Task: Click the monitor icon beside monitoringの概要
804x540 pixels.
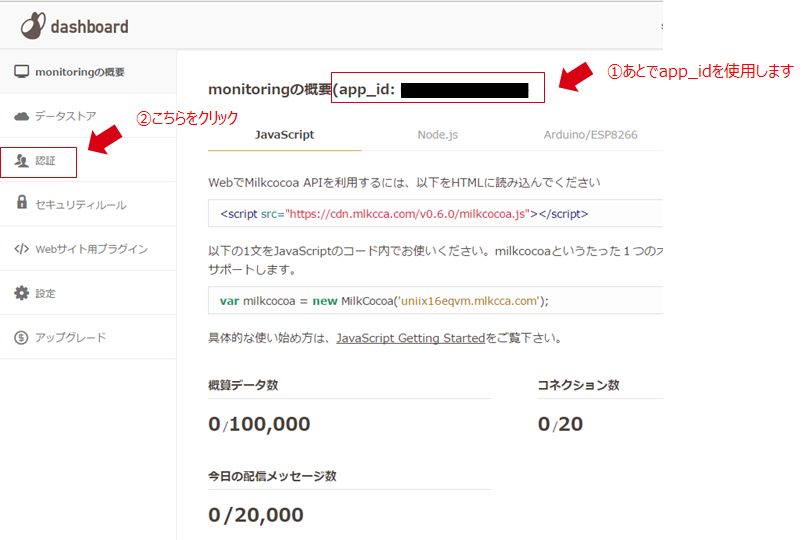Action: tap(22, 72)
